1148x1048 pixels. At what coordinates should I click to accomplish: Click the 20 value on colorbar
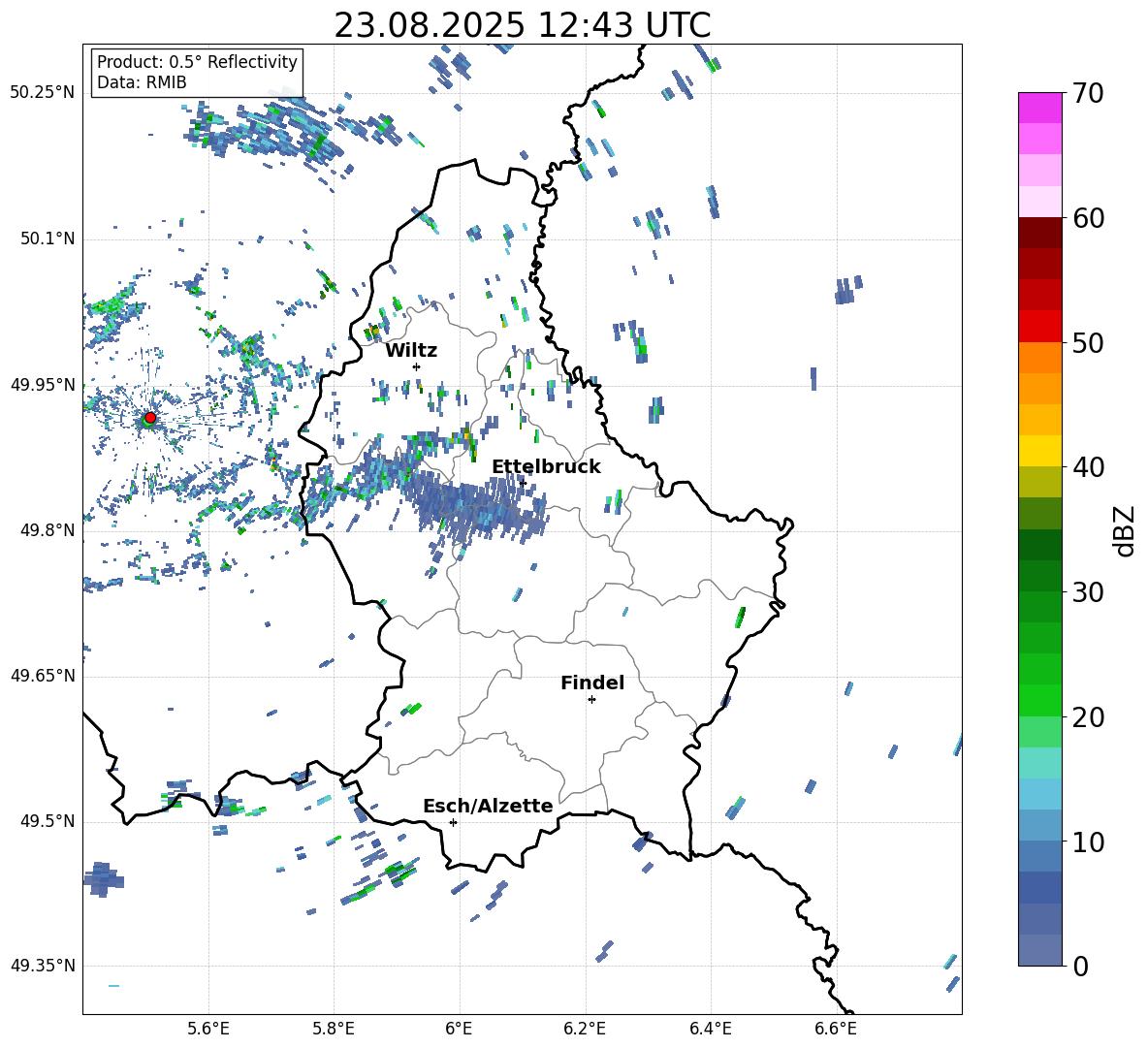pos(1088,717)
